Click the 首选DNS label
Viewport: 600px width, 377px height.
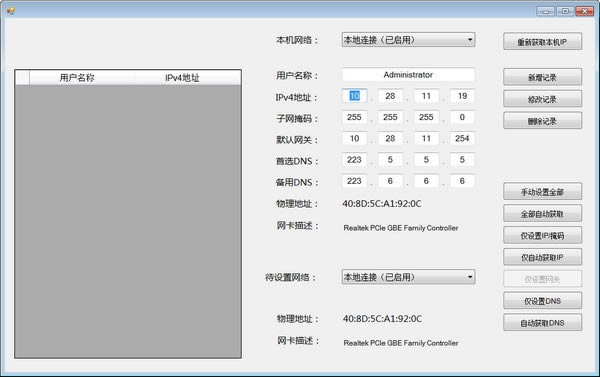point(297,162)
